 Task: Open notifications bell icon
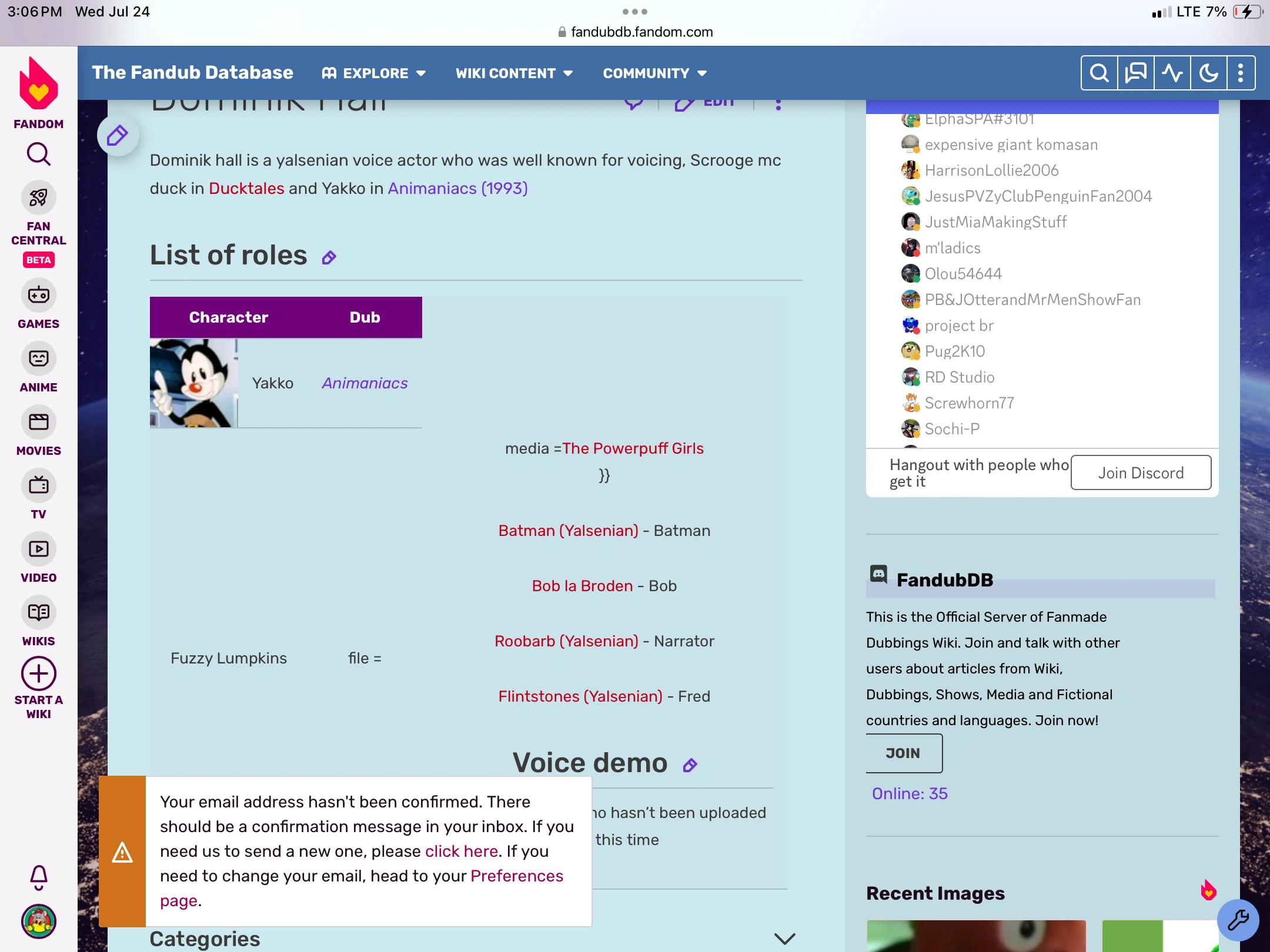(39, 877)
